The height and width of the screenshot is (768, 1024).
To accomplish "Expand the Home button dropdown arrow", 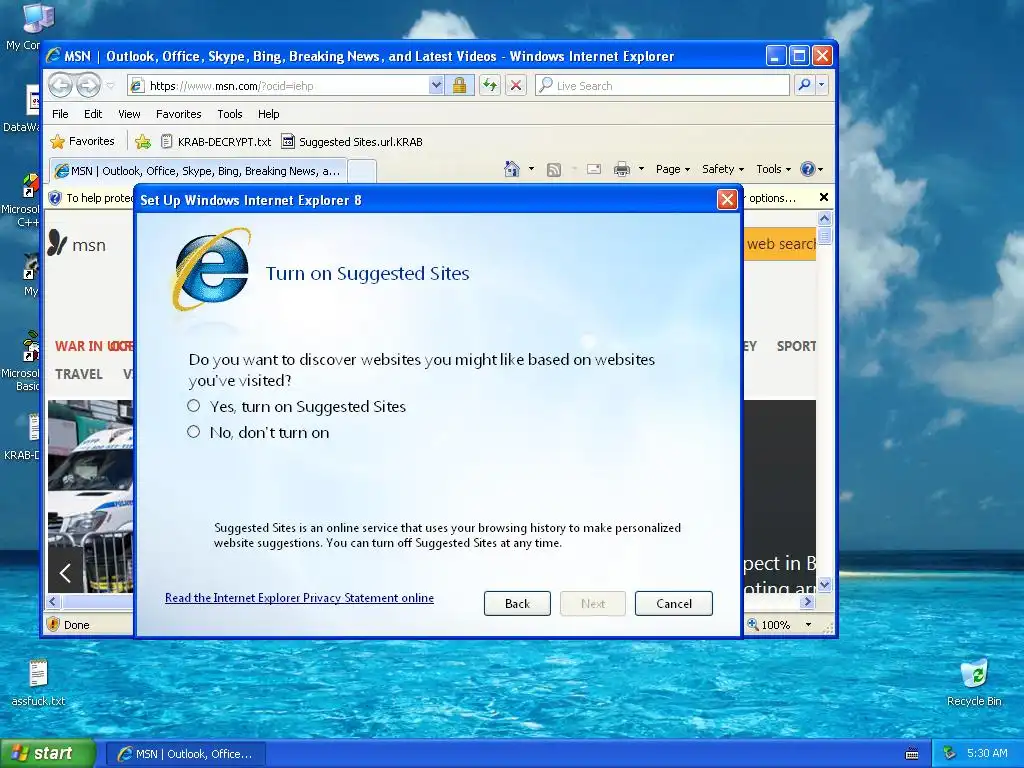I will (531, 169).
